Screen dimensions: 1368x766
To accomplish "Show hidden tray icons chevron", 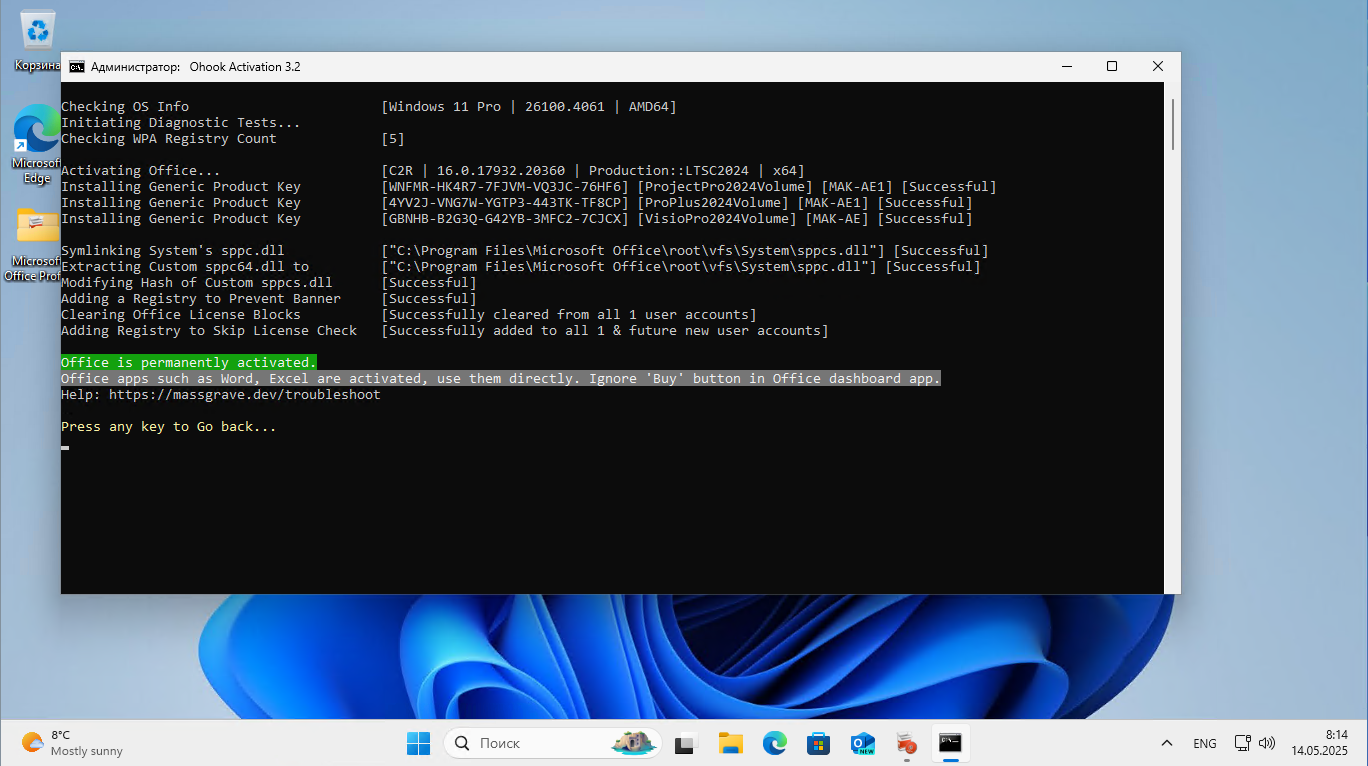I will tap(1166, 743).
